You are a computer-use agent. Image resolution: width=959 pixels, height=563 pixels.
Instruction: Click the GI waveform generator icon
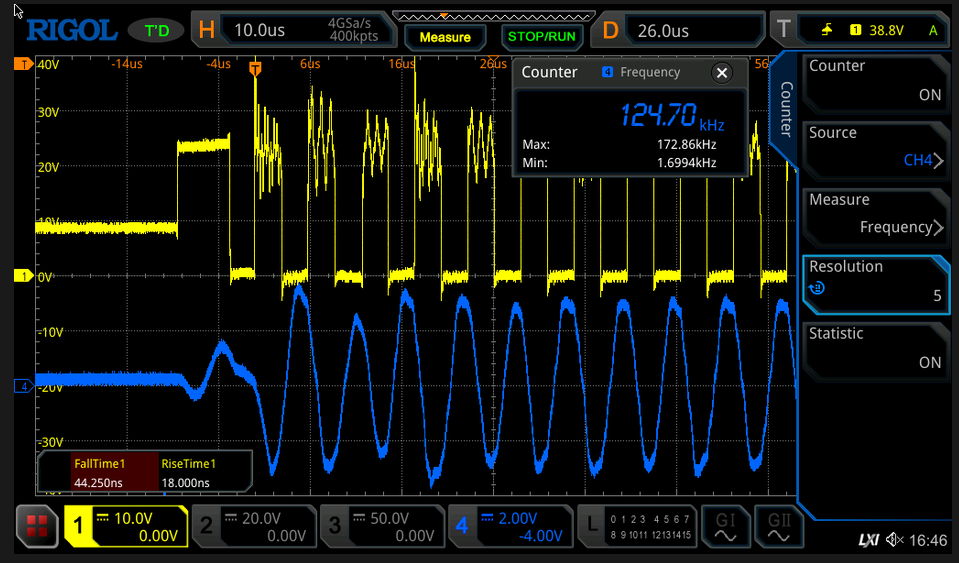pyautogui.click(x=725, y=527)
